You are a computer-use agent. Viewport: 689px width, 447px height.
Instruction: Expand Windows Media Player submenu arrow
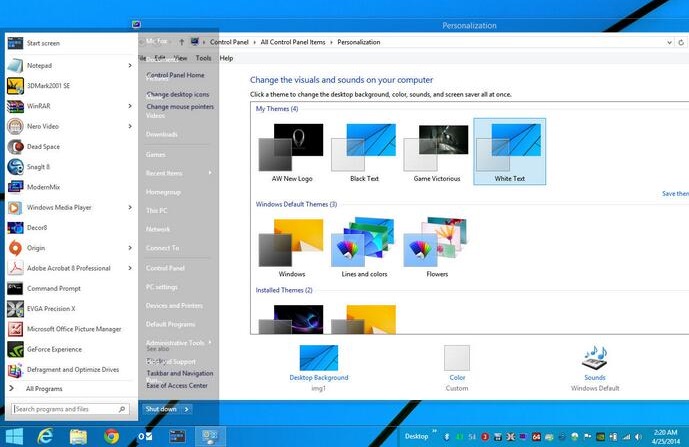pyautogui.click(x=130, y=207)
